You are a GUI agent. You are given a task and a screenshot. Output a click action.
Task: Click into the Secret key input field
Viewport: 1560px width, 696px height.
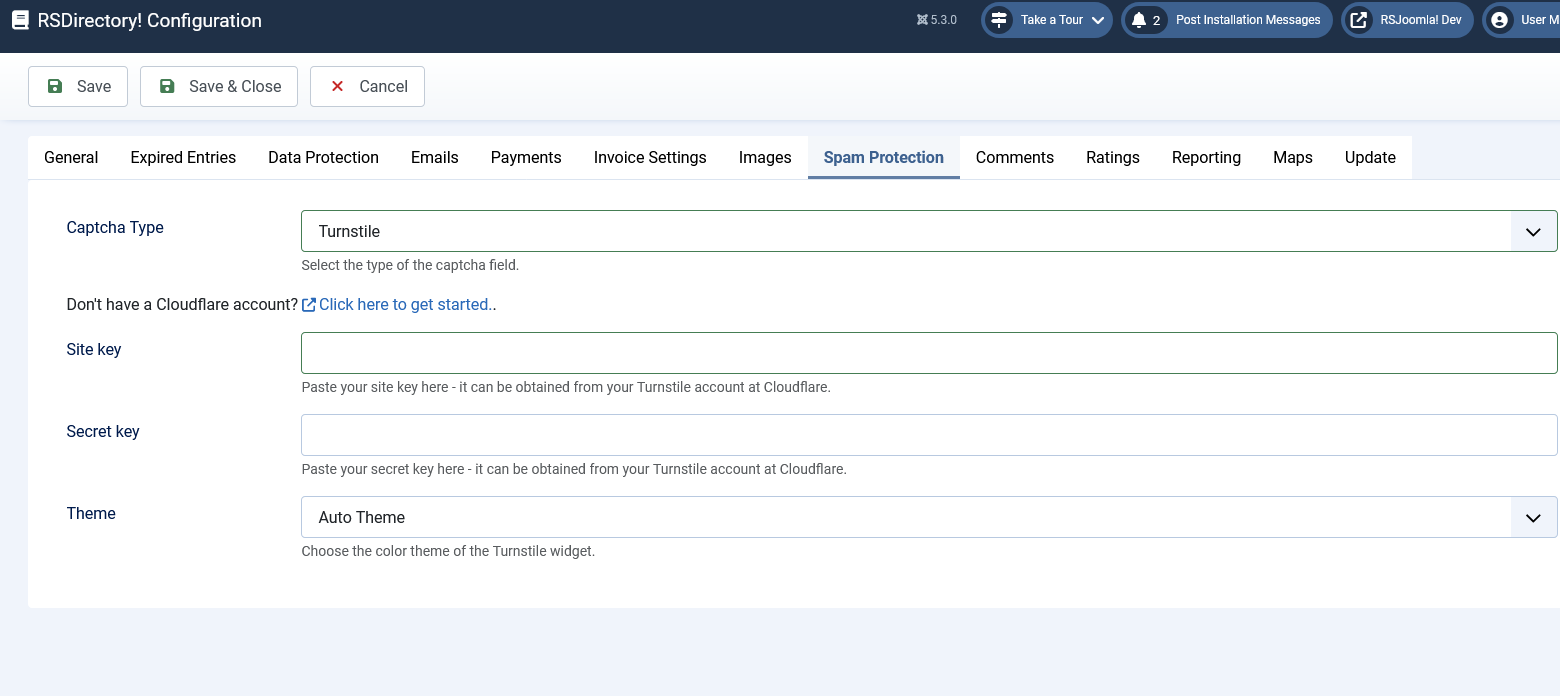[929, 435]
